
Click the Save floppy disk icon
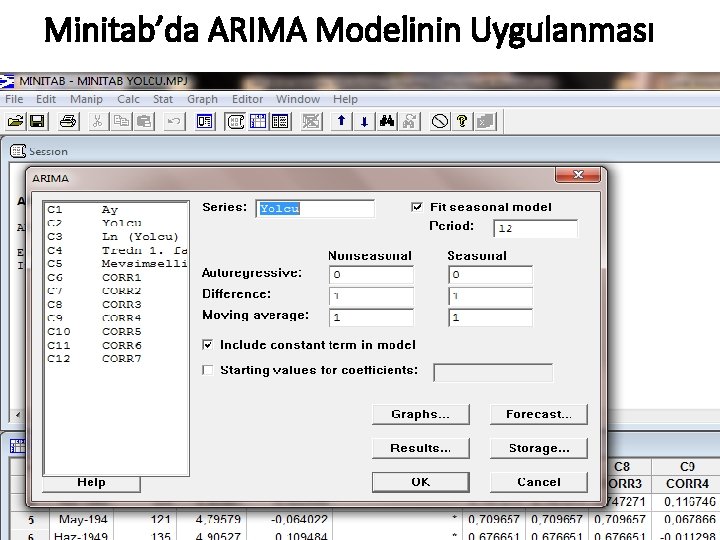tap(37, 121)
